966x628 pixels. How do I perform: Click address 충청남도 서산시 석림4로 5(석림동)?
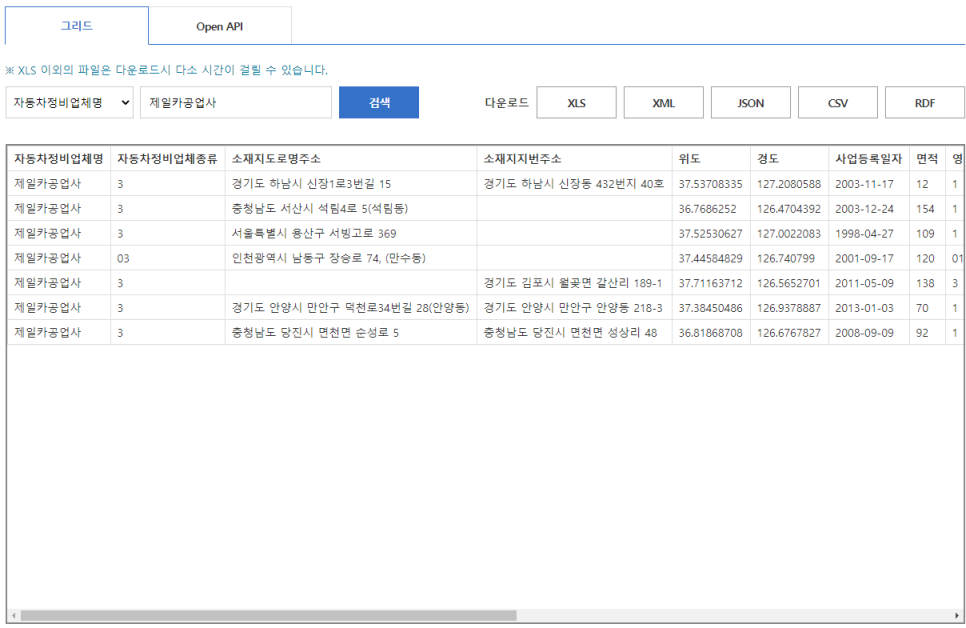[x=320, y=209]
